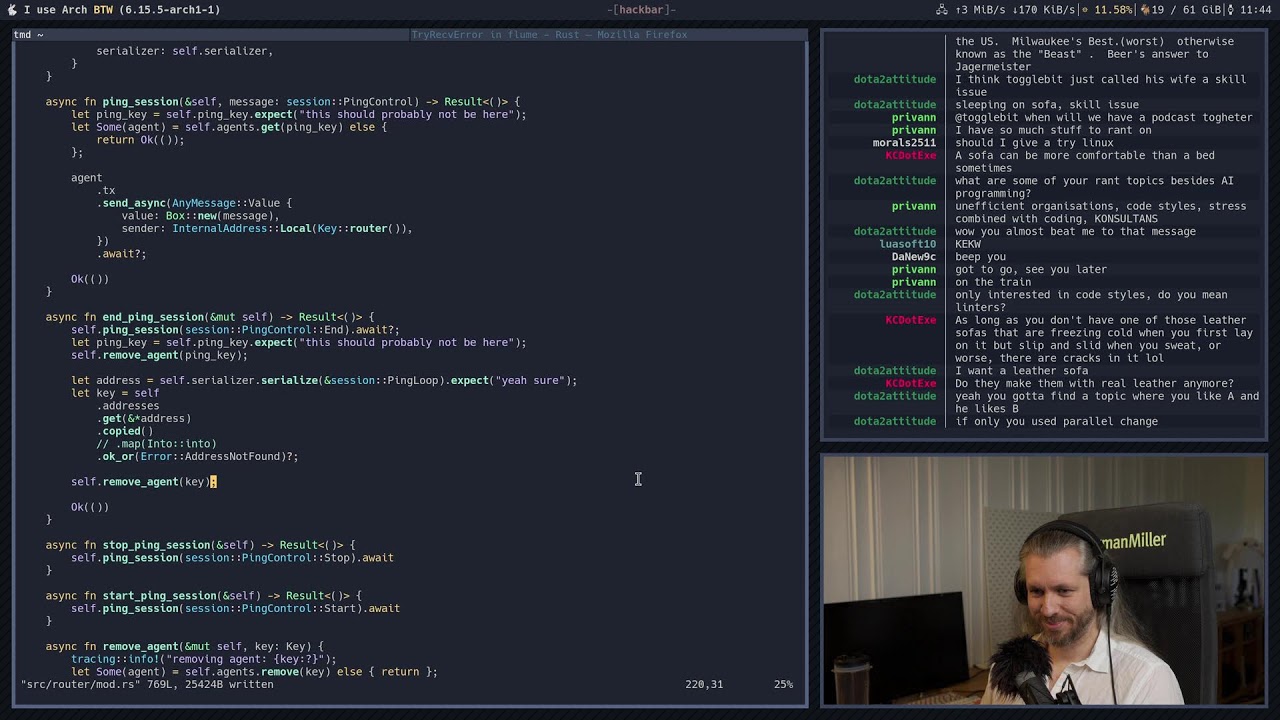Viewport: 1280px width, 720px height.
Task: Click 'self.ping_session(session::PingControl::Stop).await' line
Action: point(232,558)
